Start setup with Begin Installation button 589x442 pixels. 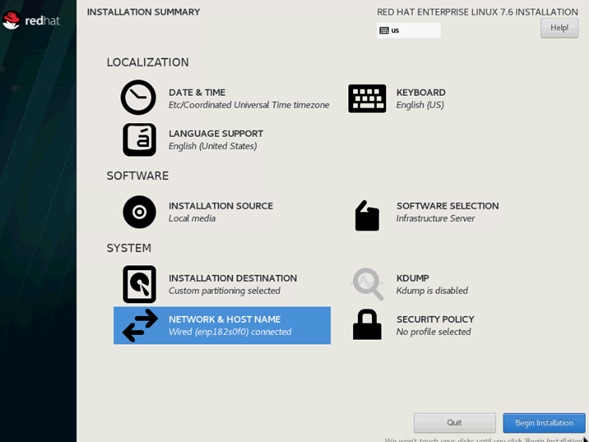544,423
